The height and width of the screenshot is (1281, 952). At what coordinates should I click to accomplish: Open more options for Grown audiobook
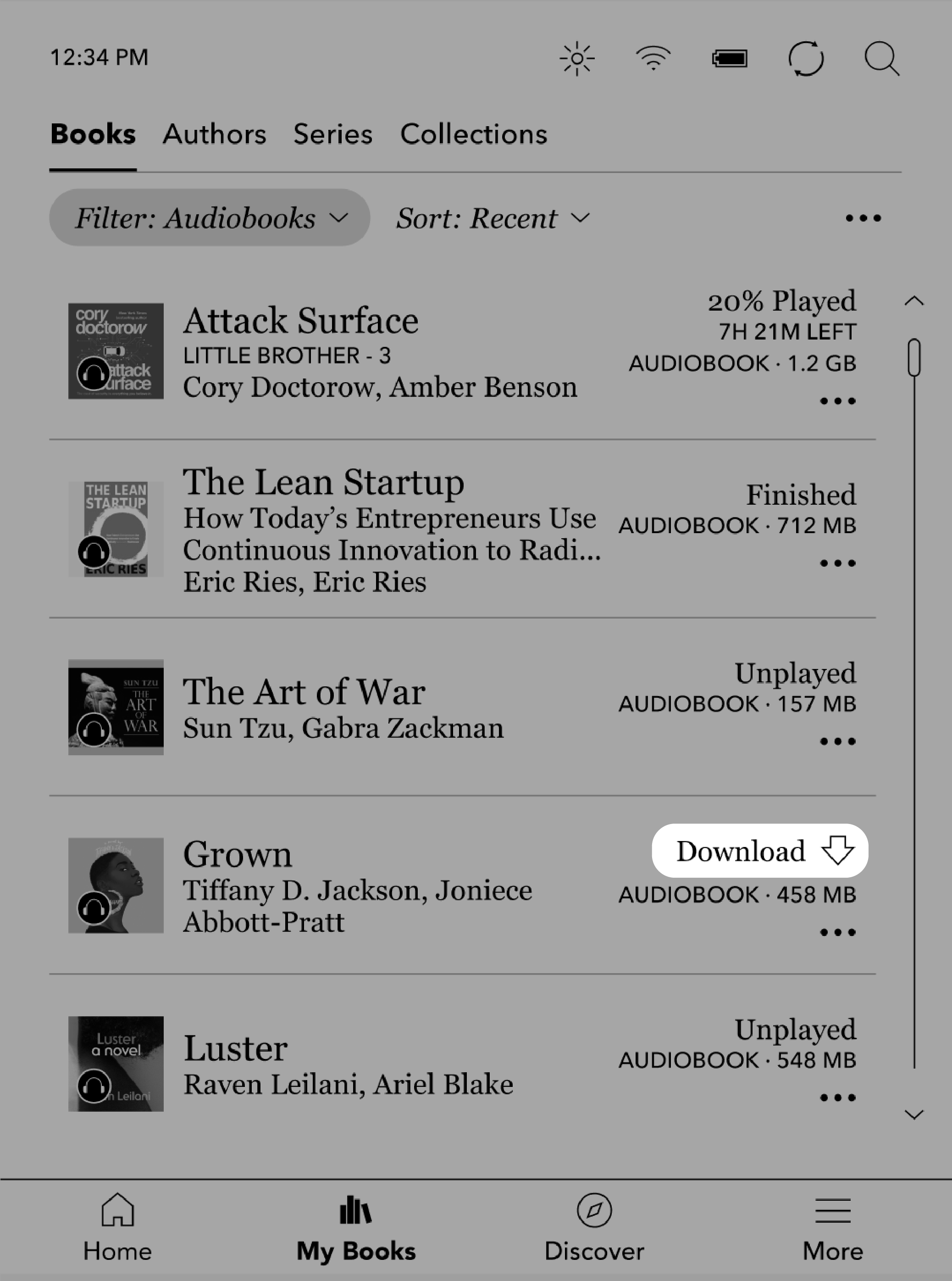pos(838,931)
